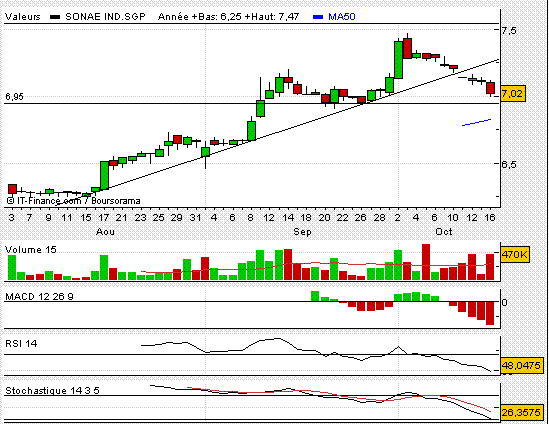Viewport: 549px width, 424px height.
Task: Click the Volume 15 panel title
Action: [x=31, y=250]
